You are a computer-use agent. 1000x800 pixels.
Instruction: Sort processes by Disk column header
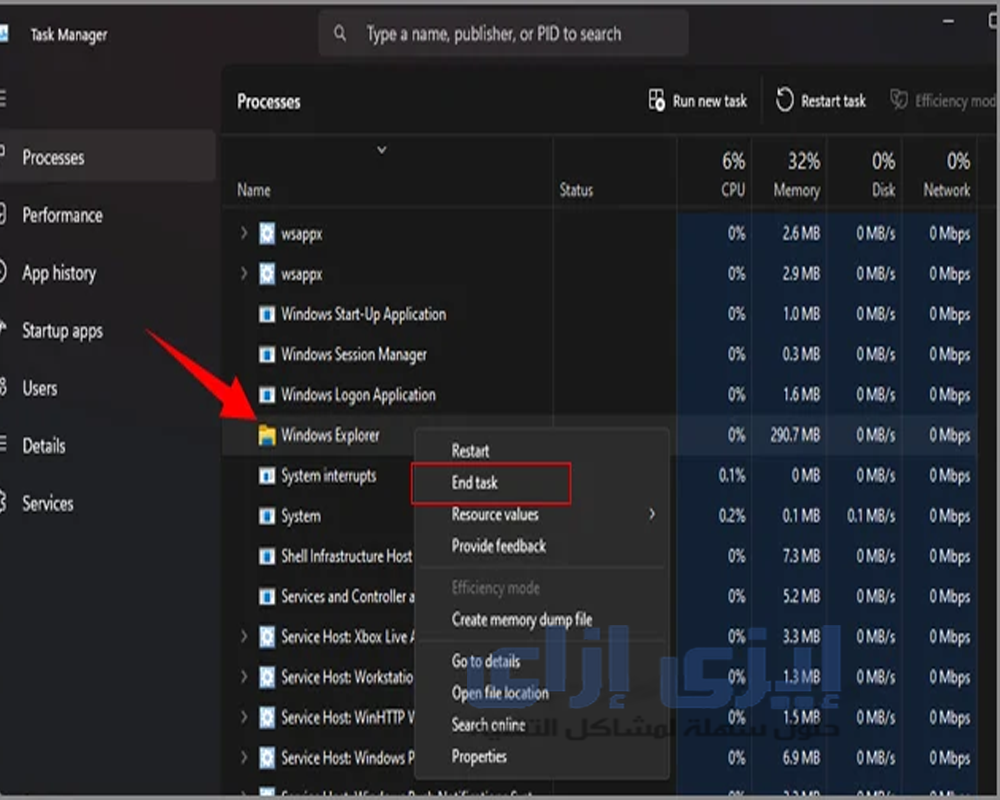coord(883,190)
